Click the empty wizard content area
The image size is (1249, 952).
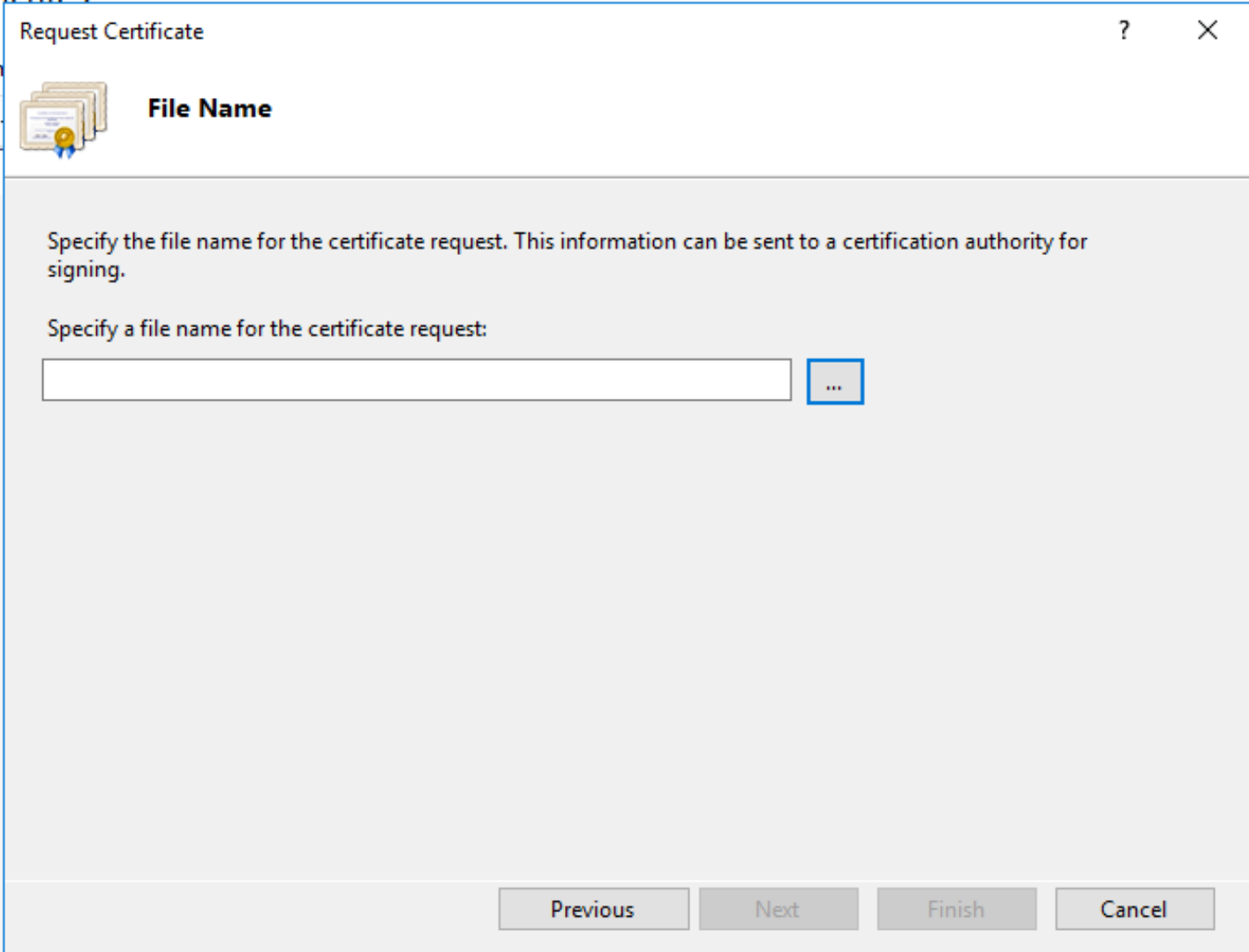click(x=618, y=618)
